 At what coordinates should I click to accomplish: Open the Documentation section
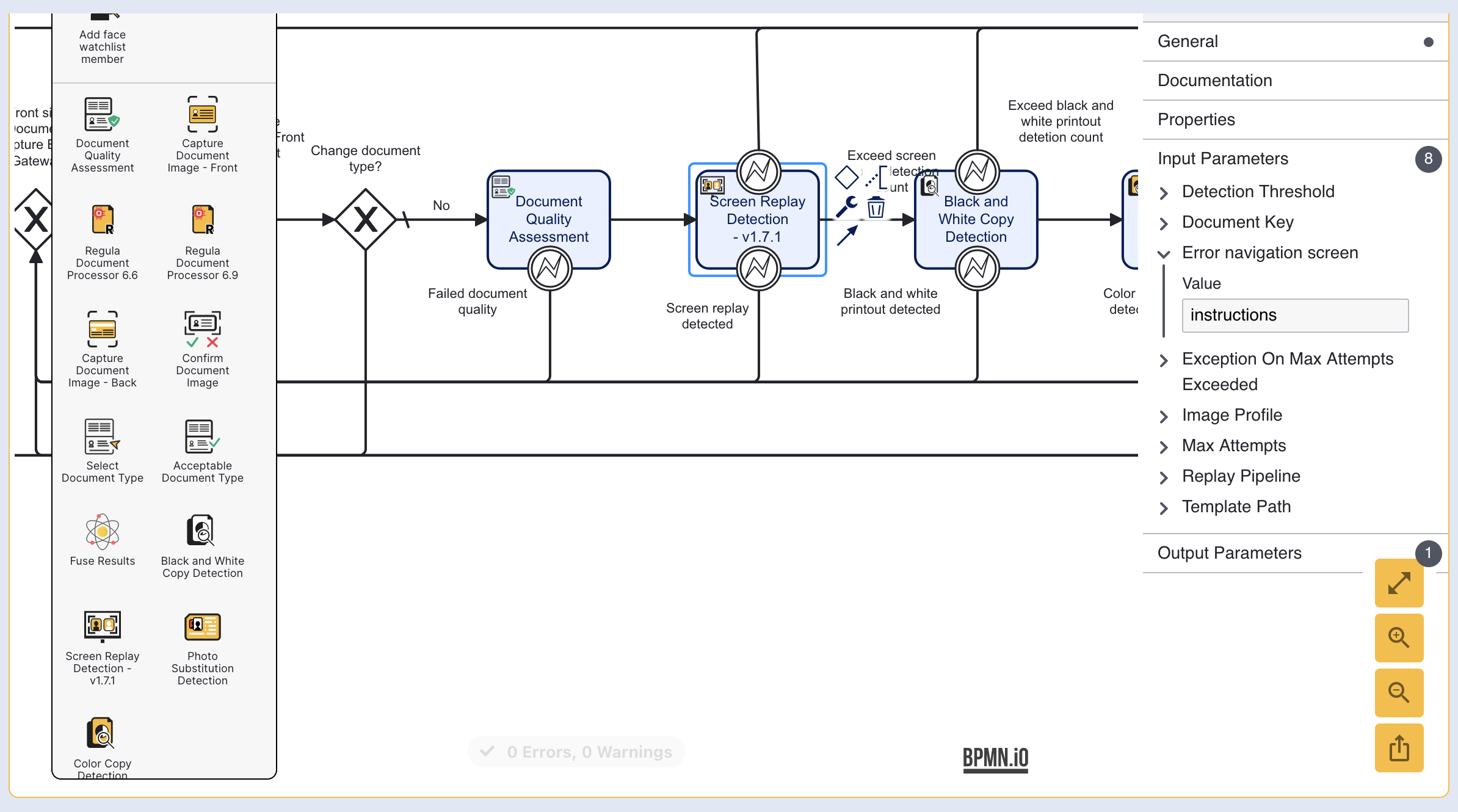tap(1214, 81)
